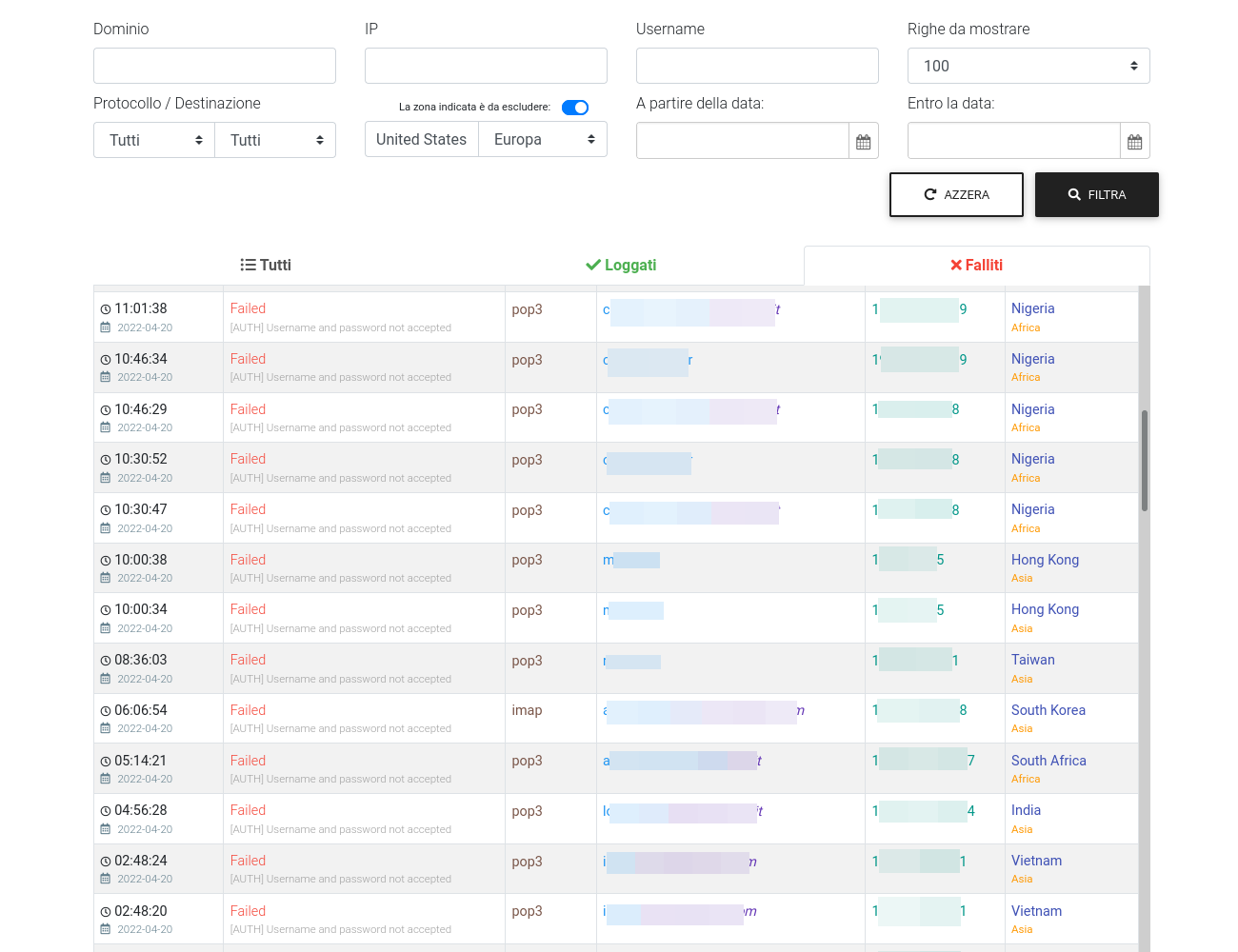Open the 'Righe da mostrare' dropdown
The image size is (1238, 952).
[1028, 66]
